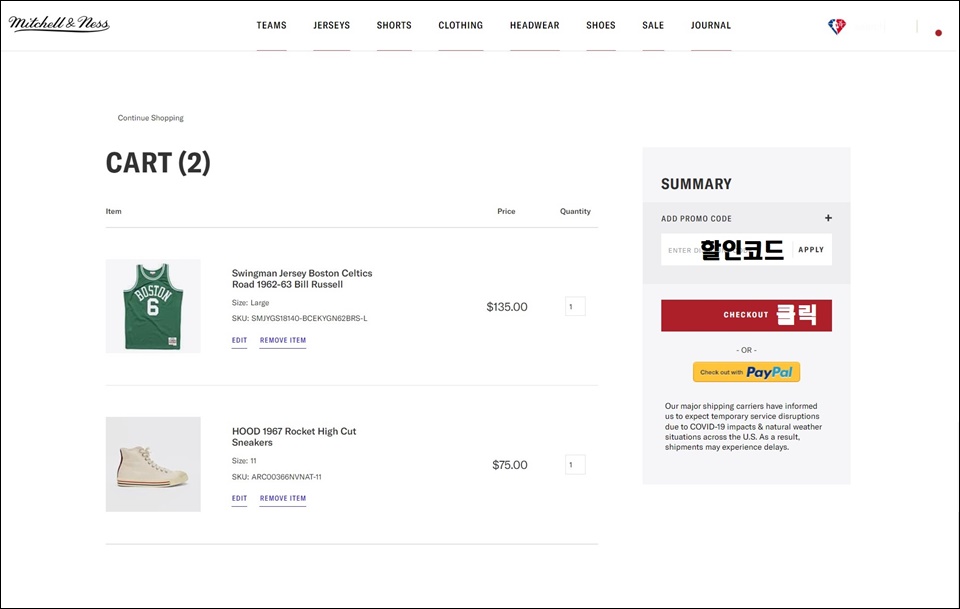This screenshot has width=960, height=609.
Task: Open the JOURNAL page
Action: [x=711, y=25]
